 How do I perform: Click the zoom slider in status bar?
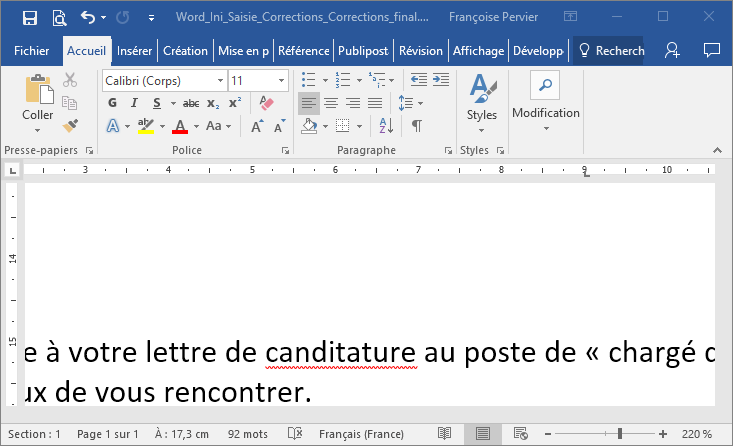(620, 434)
